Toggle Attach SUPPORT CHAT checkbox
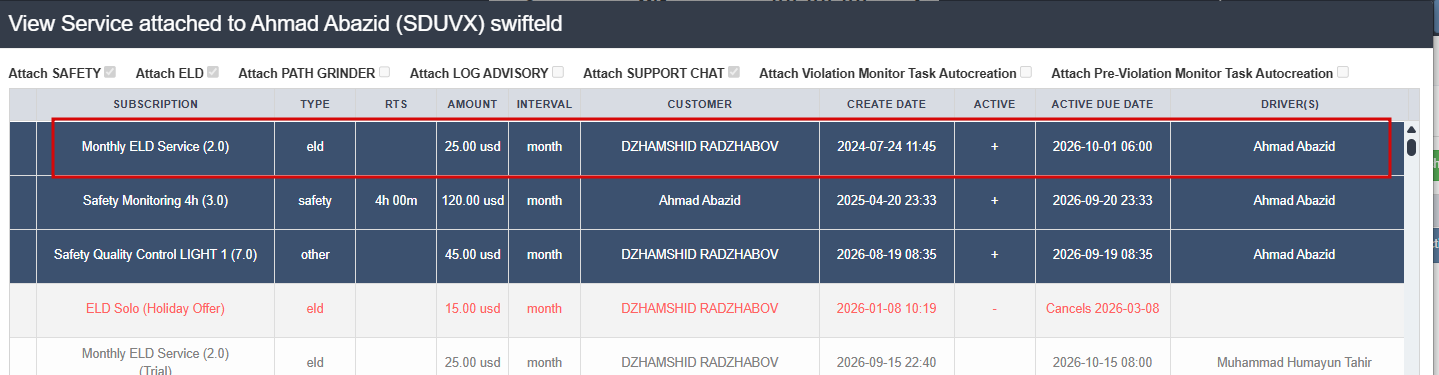The width and height of the screenshot is (1439, 375). (x=734, y=72)
